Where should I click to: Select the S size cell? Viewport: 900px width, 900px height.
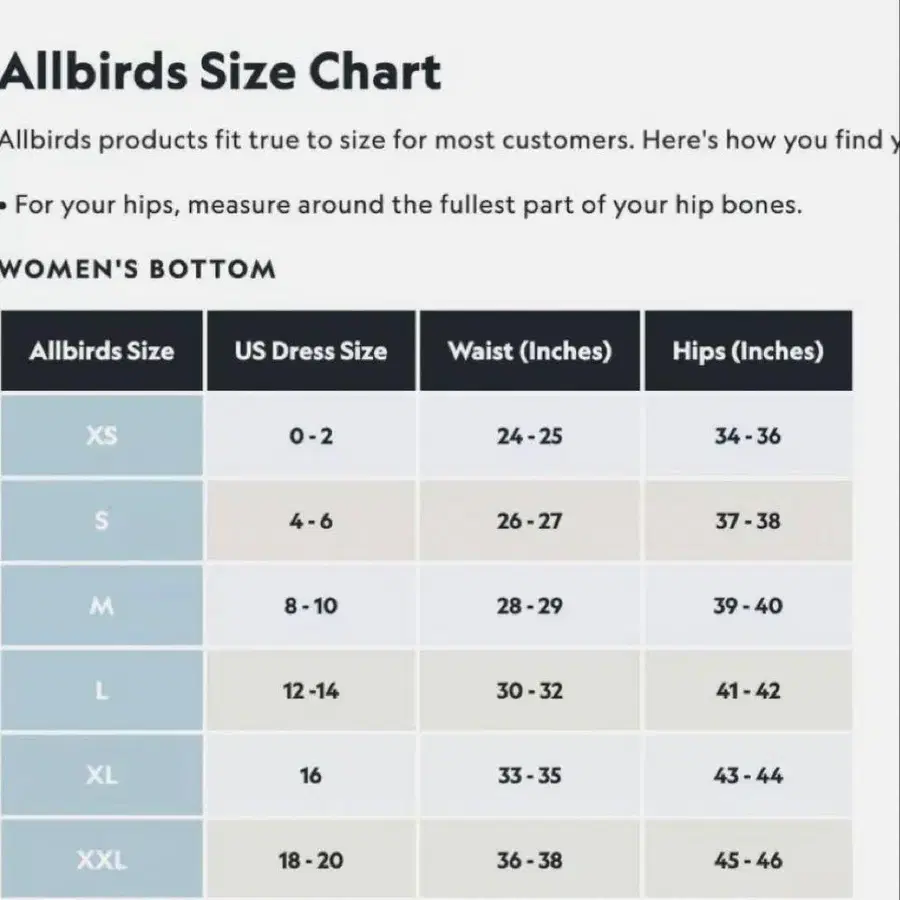point(102,521)
